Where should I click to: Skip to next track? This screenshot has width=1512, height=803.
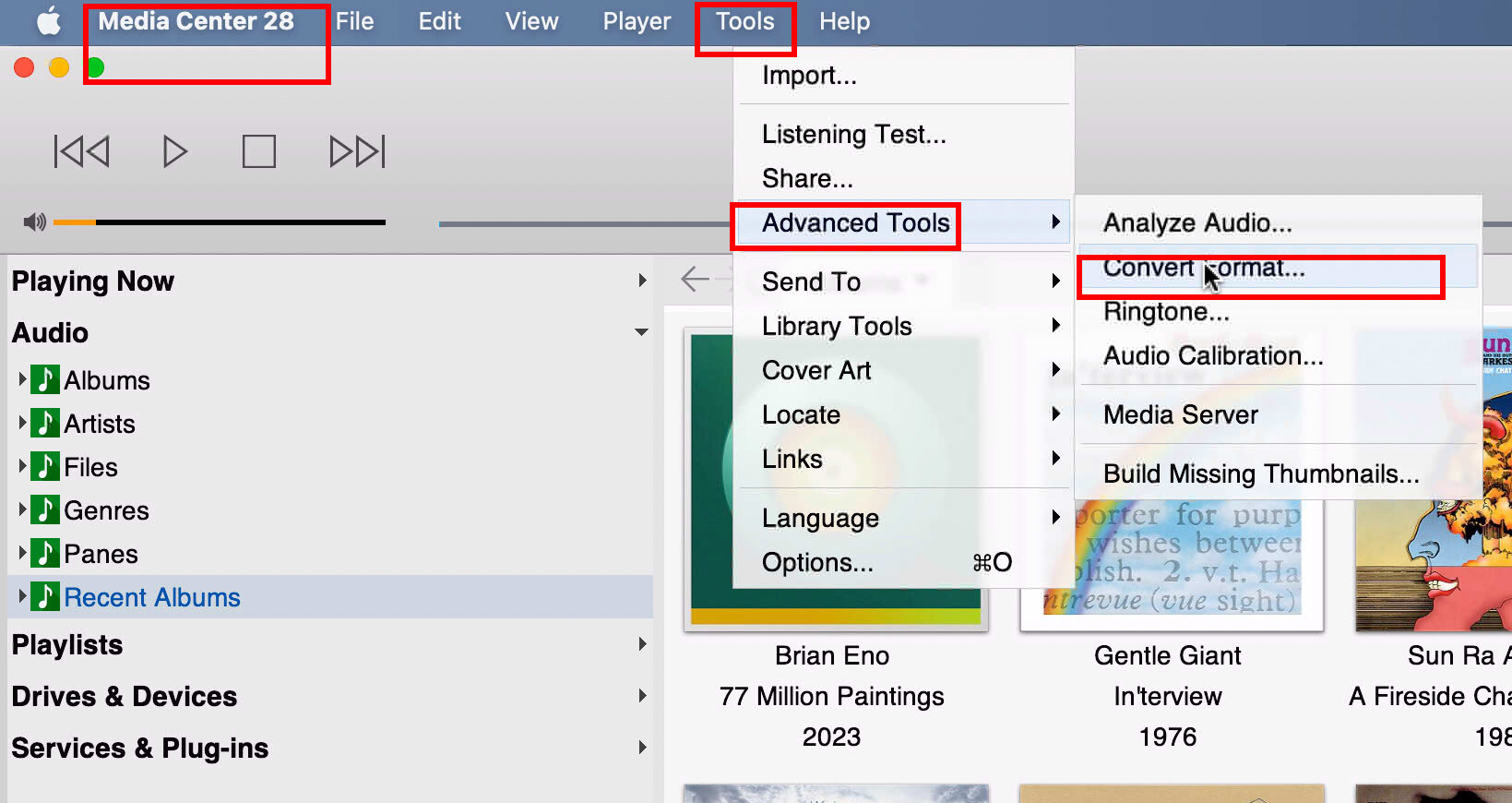(x=357, y=151)
